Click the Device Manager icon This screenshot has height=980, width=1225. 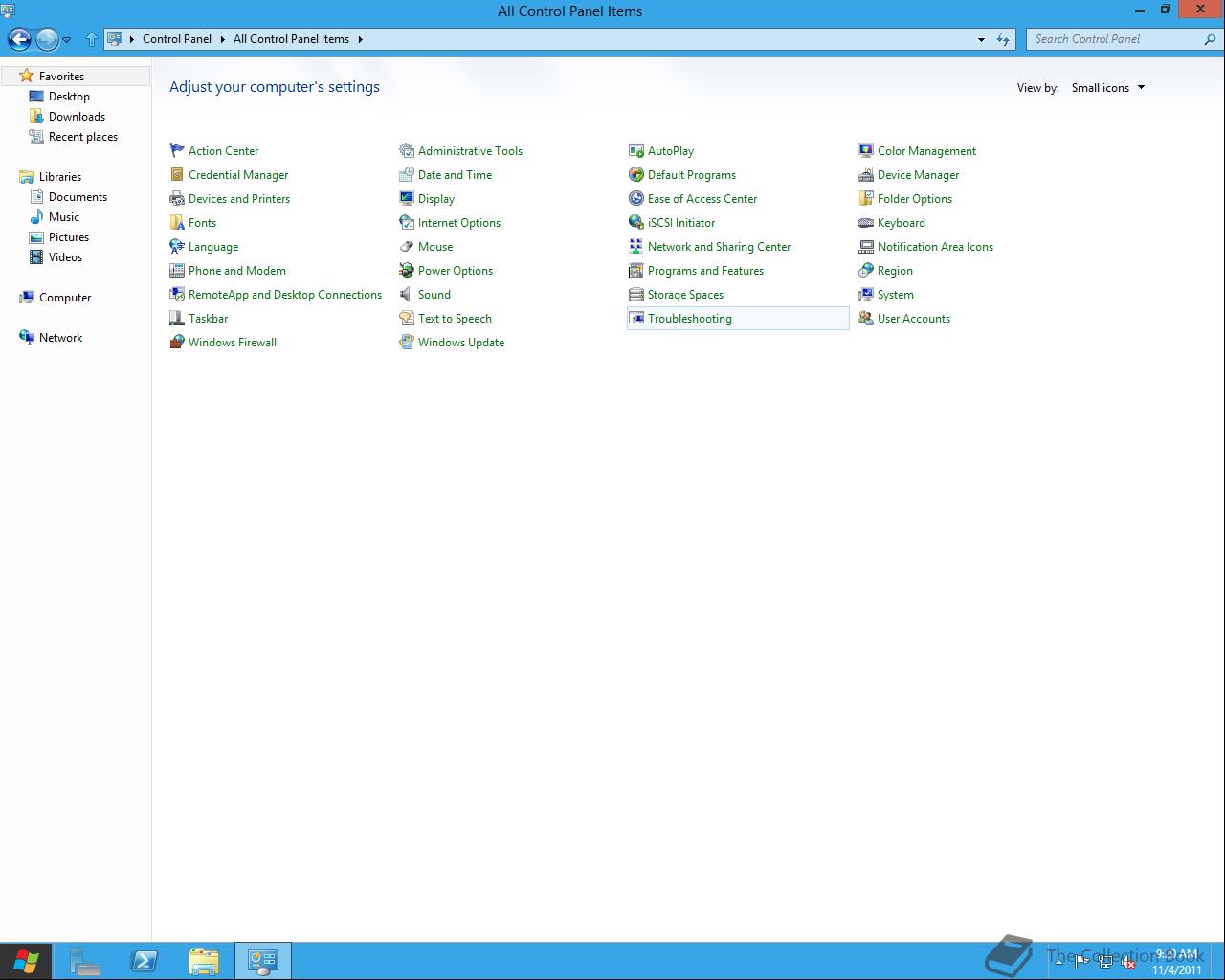point(866,174)
